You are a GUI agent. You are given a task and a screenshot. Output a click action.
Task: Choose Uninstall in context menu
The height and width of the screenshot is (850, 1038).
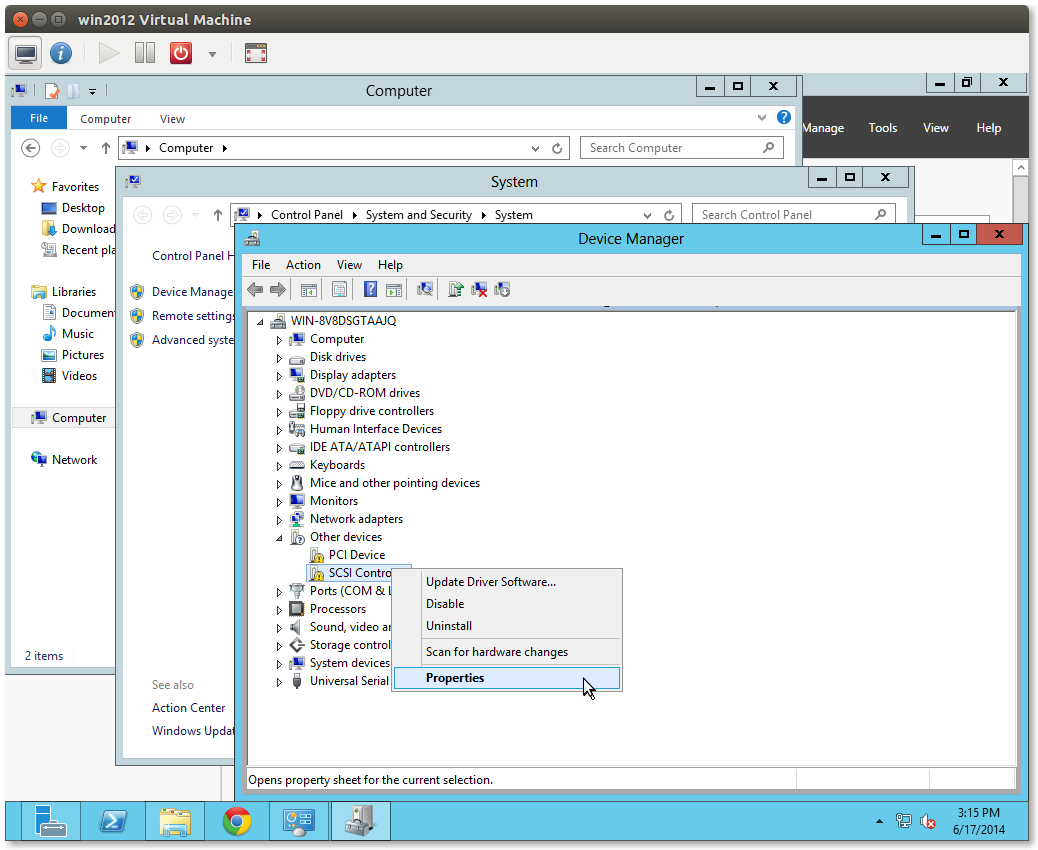click(x=507, y=626)
